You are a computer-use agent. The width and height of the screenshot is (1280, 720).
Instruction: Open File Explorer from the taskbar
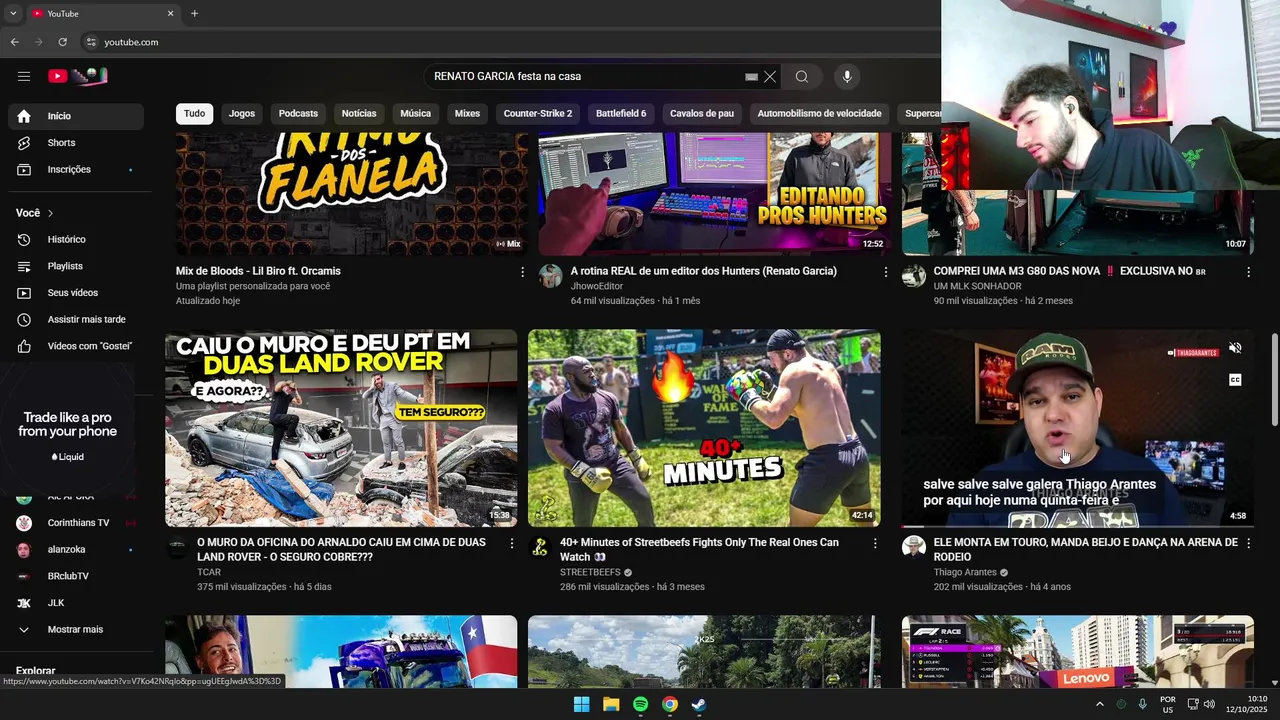click(x=611, y=704)
